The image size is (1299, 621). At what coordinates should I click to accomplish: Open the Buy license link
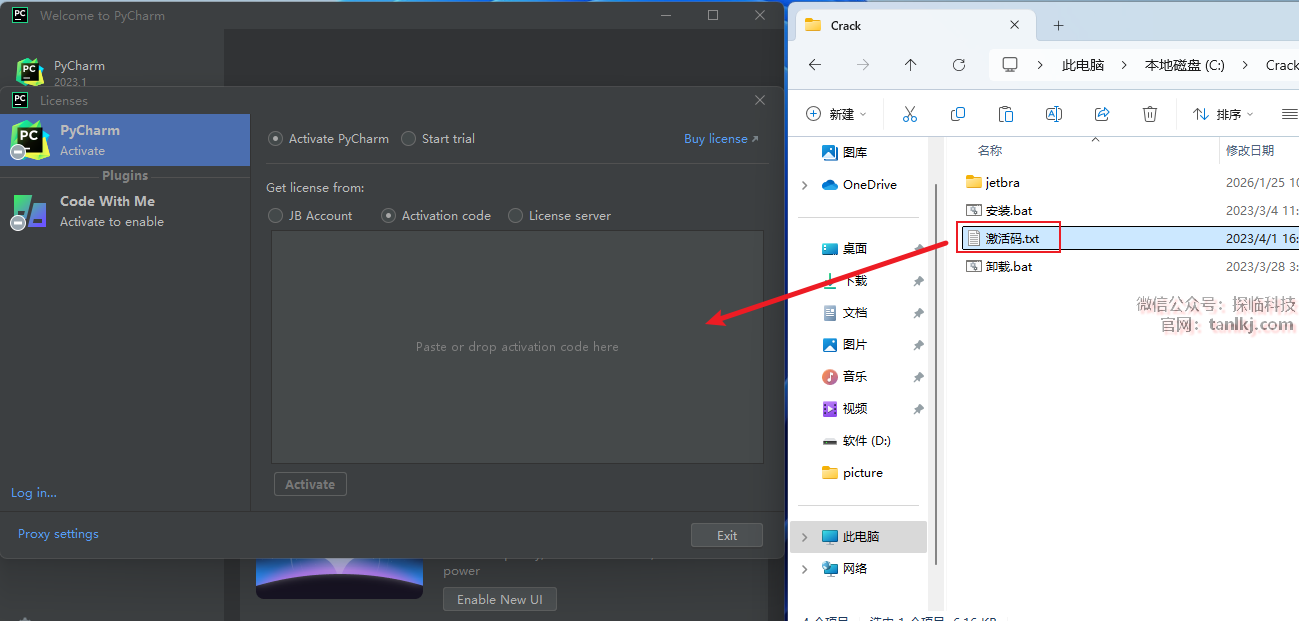coord(720,139)
